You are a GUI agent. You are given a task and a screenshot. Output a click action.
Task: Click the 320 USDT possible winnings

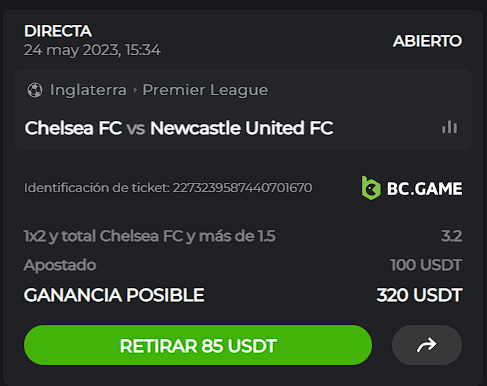419,295
